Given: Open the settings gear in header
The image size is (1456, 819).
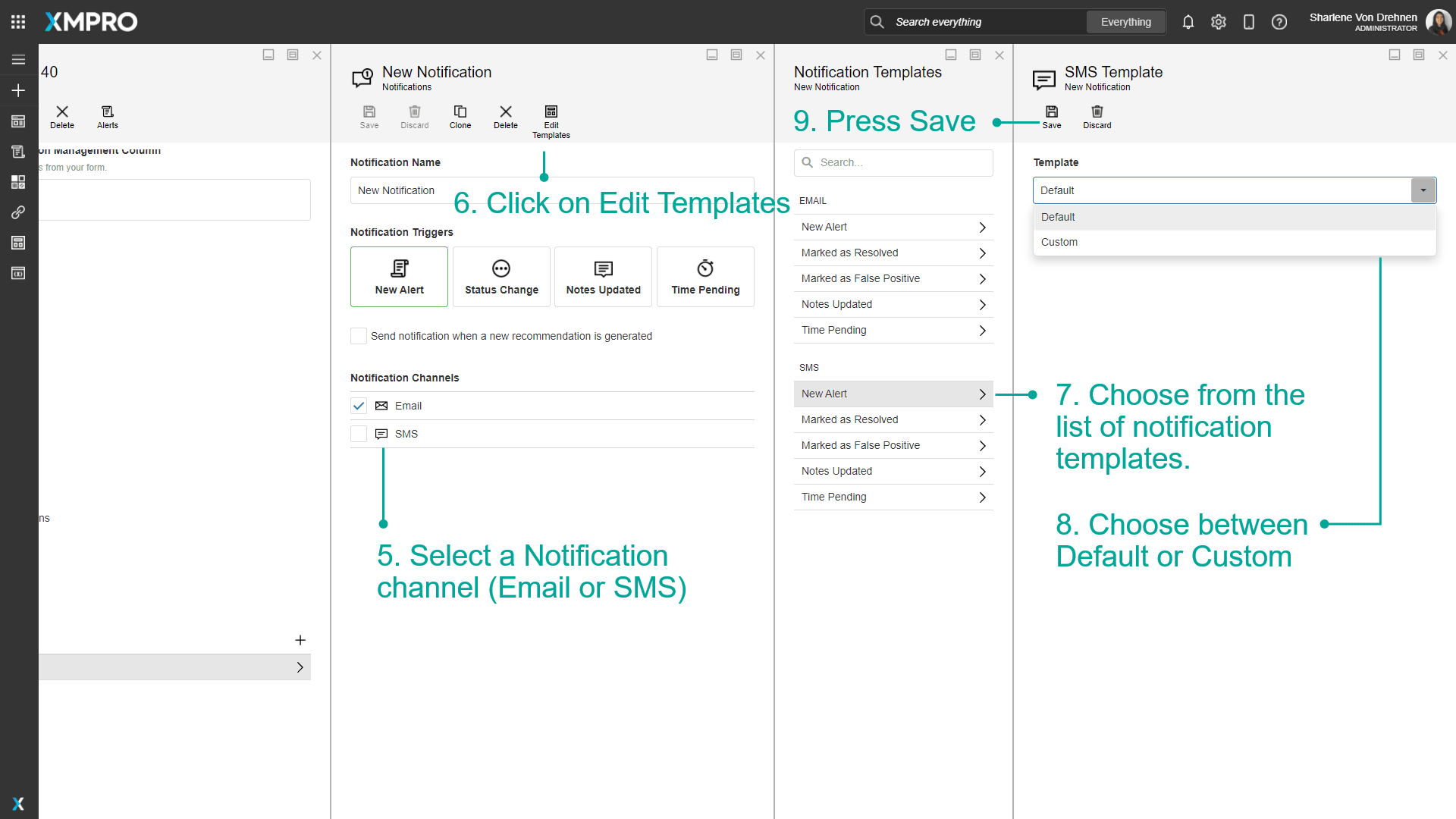Looking at the screenshot, I should coord(1218,22).
